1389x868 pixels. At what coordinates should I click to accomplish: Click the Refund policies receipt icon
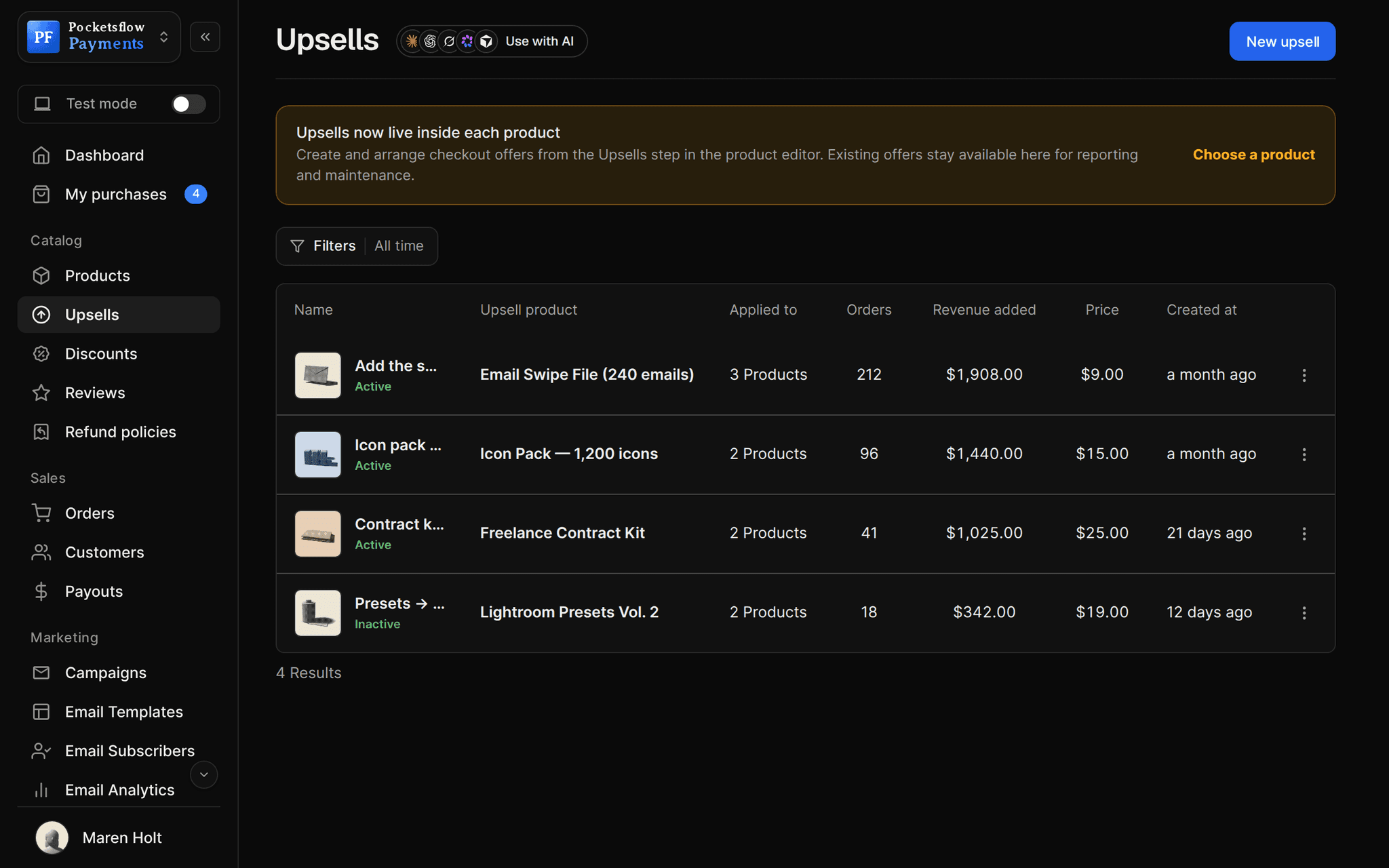coord(41,432)
